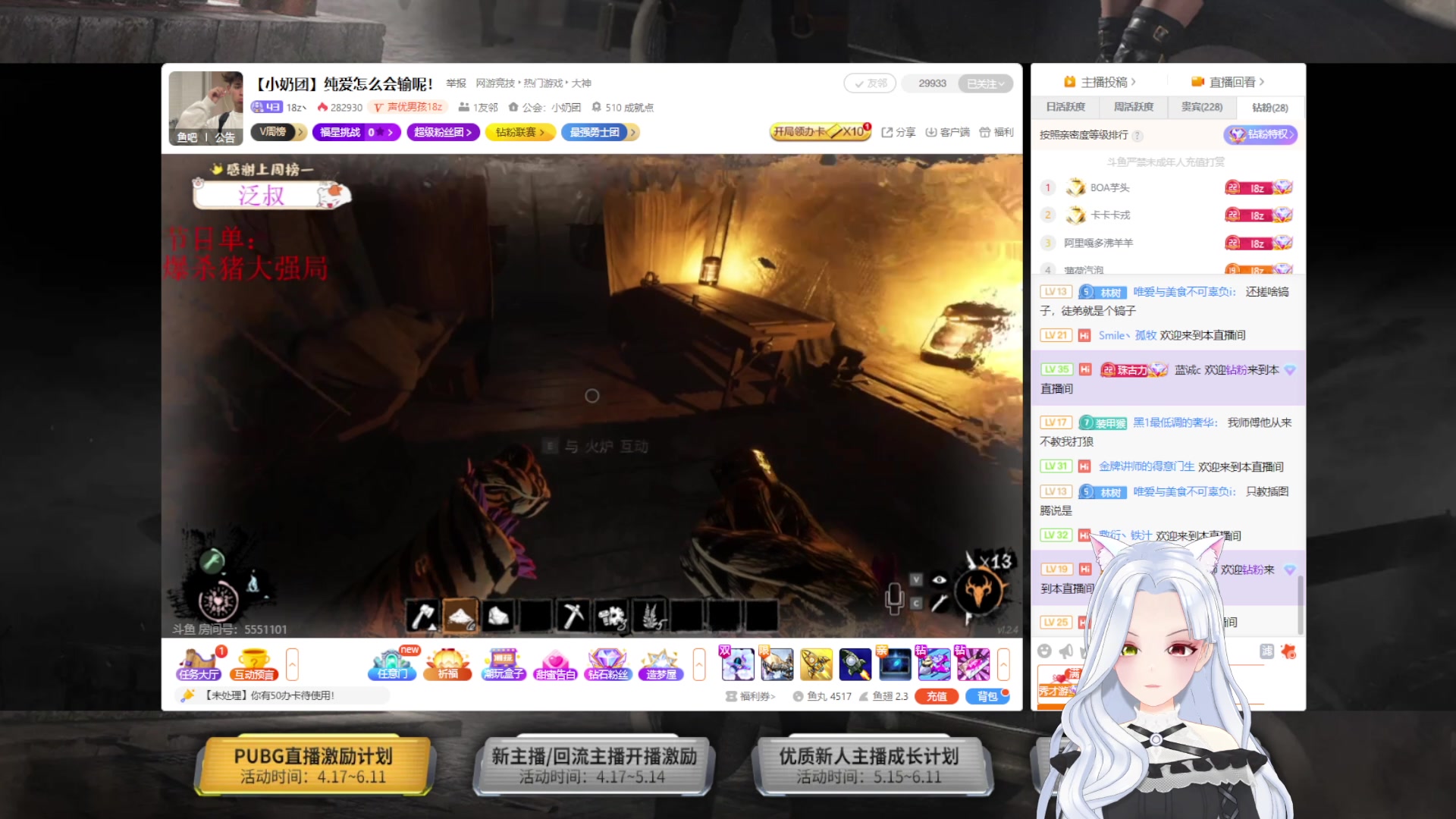Switch to the 周活跃度 tab
Screen dimensions: 1456x819
(x=1133, y=107)
